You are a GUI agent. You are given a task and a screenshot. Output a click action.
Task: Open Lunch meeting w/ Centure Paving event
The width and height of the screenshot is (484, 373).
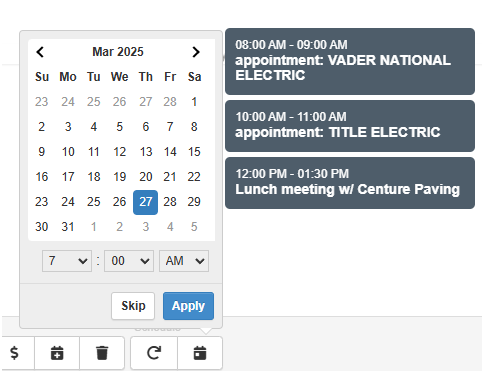pos(350,183)
